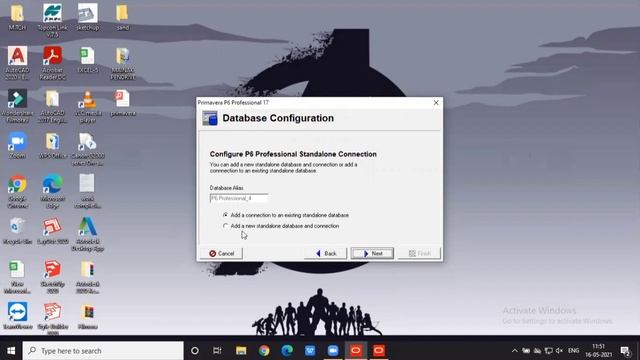640x360 pixels.
Task: Select the sketchup image file on the desktop
Action: (x=88, y=17)
